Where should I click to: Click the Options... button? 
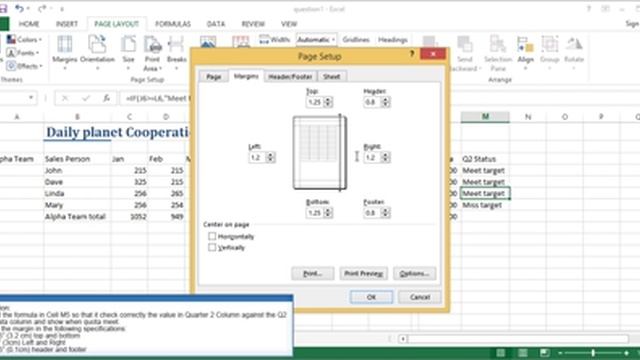414,273
